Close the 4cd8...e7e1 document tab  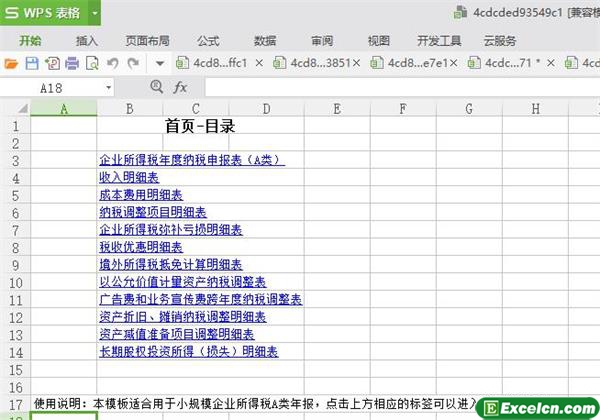453,63
